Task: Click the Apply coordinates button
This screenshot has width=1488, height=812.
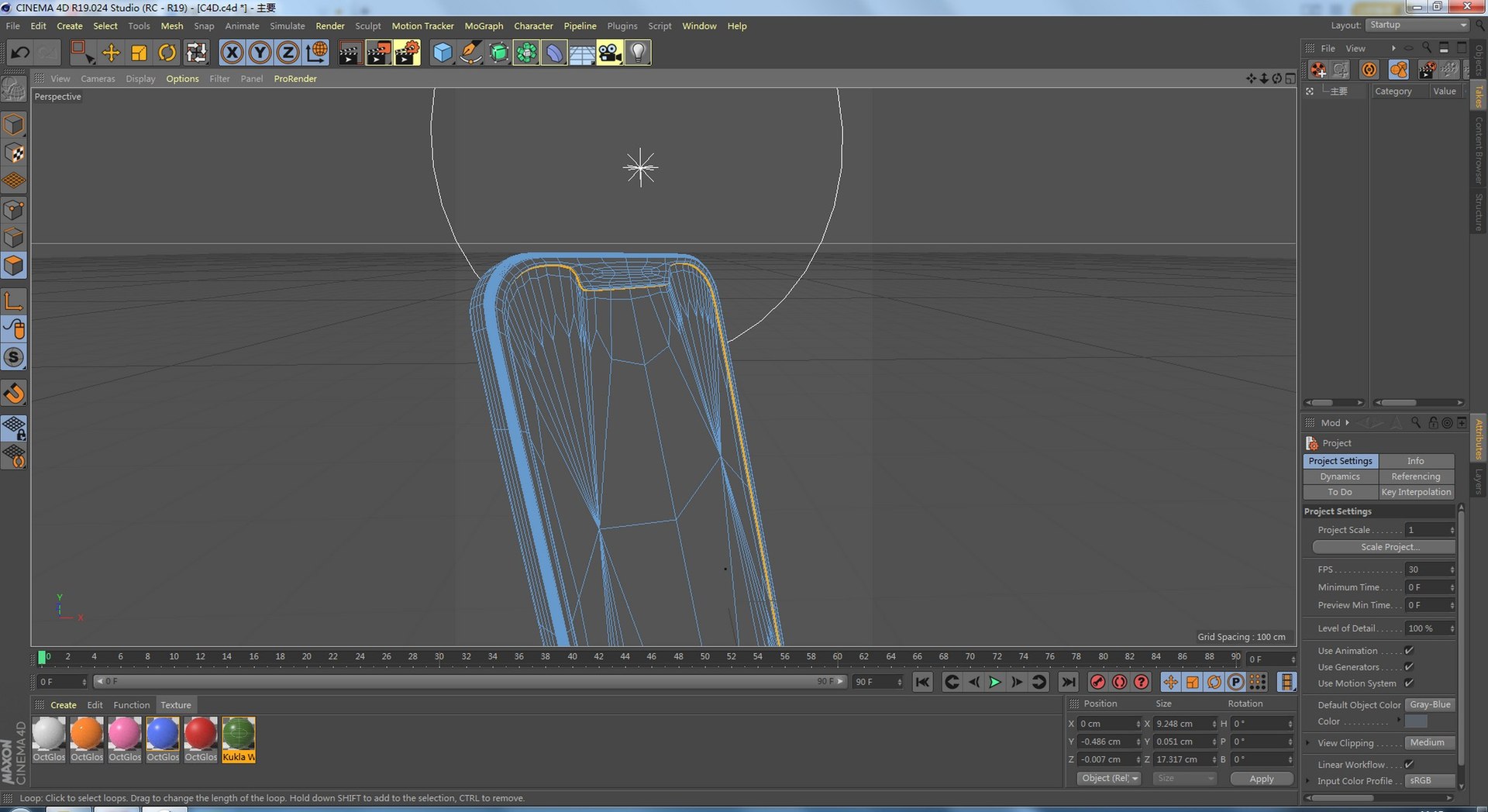Action: 1262,779
